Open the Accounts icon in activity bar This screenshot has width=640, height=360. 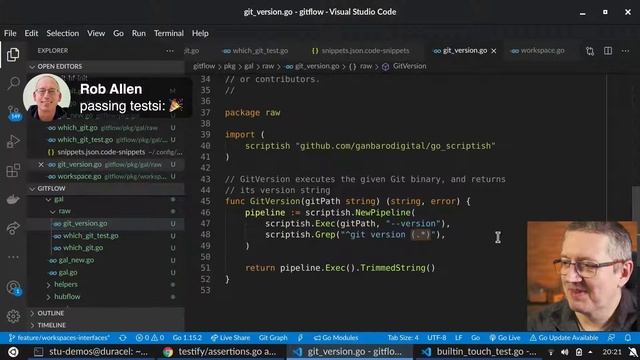[13, 288]
